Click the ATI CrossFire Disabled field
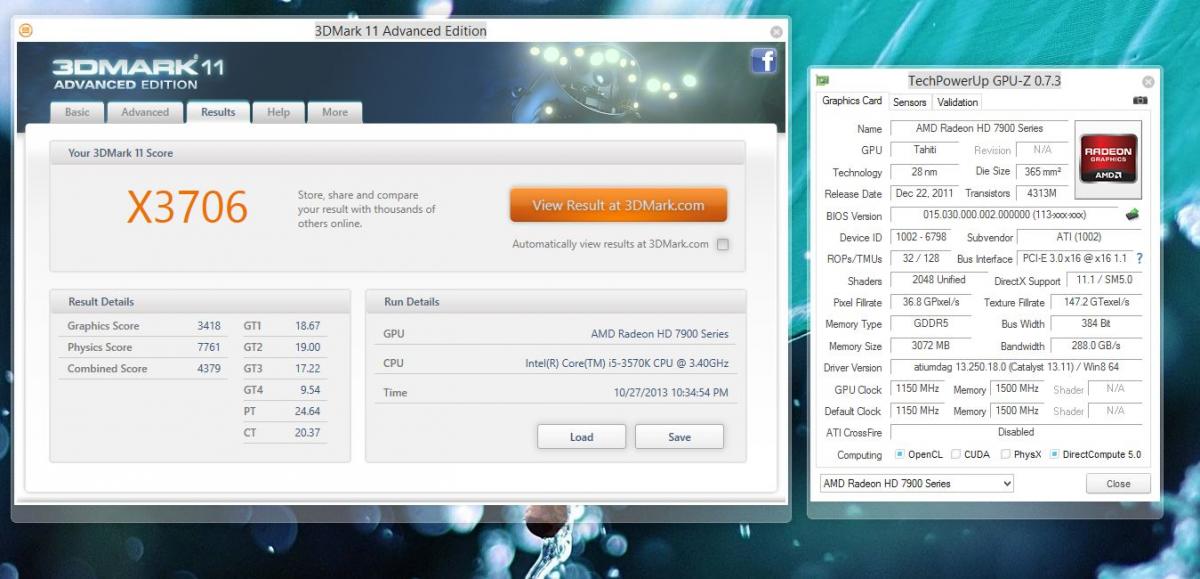Image resolution: width=1200 pixels, height=579 pixels. [1016, 432]
